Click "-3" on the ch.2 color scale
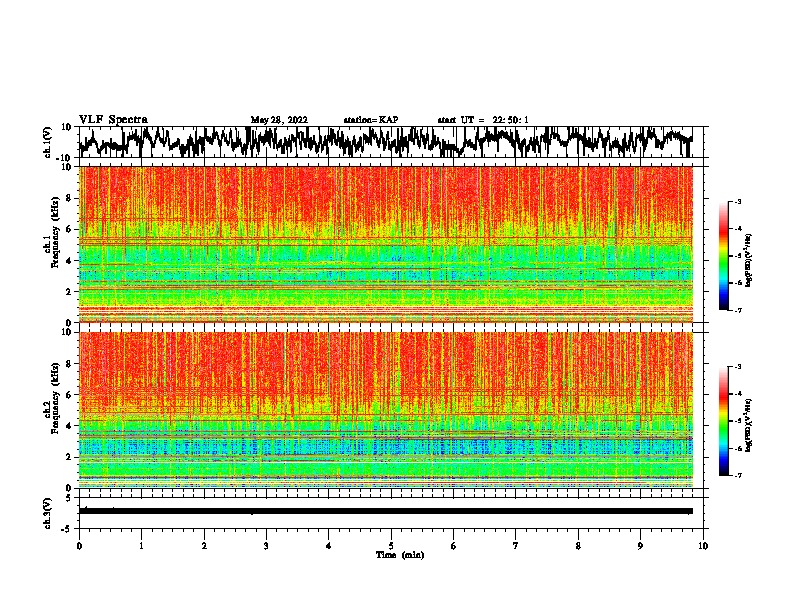Screen dimensions: 792x612 [x=737, y=367]
